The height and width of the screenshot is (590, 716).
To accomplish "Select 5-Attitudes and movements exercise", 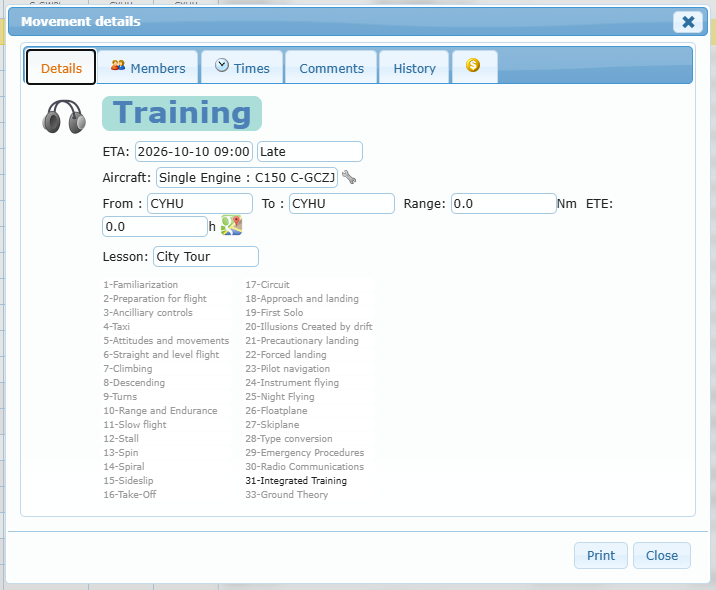I will tap(166, 341).
